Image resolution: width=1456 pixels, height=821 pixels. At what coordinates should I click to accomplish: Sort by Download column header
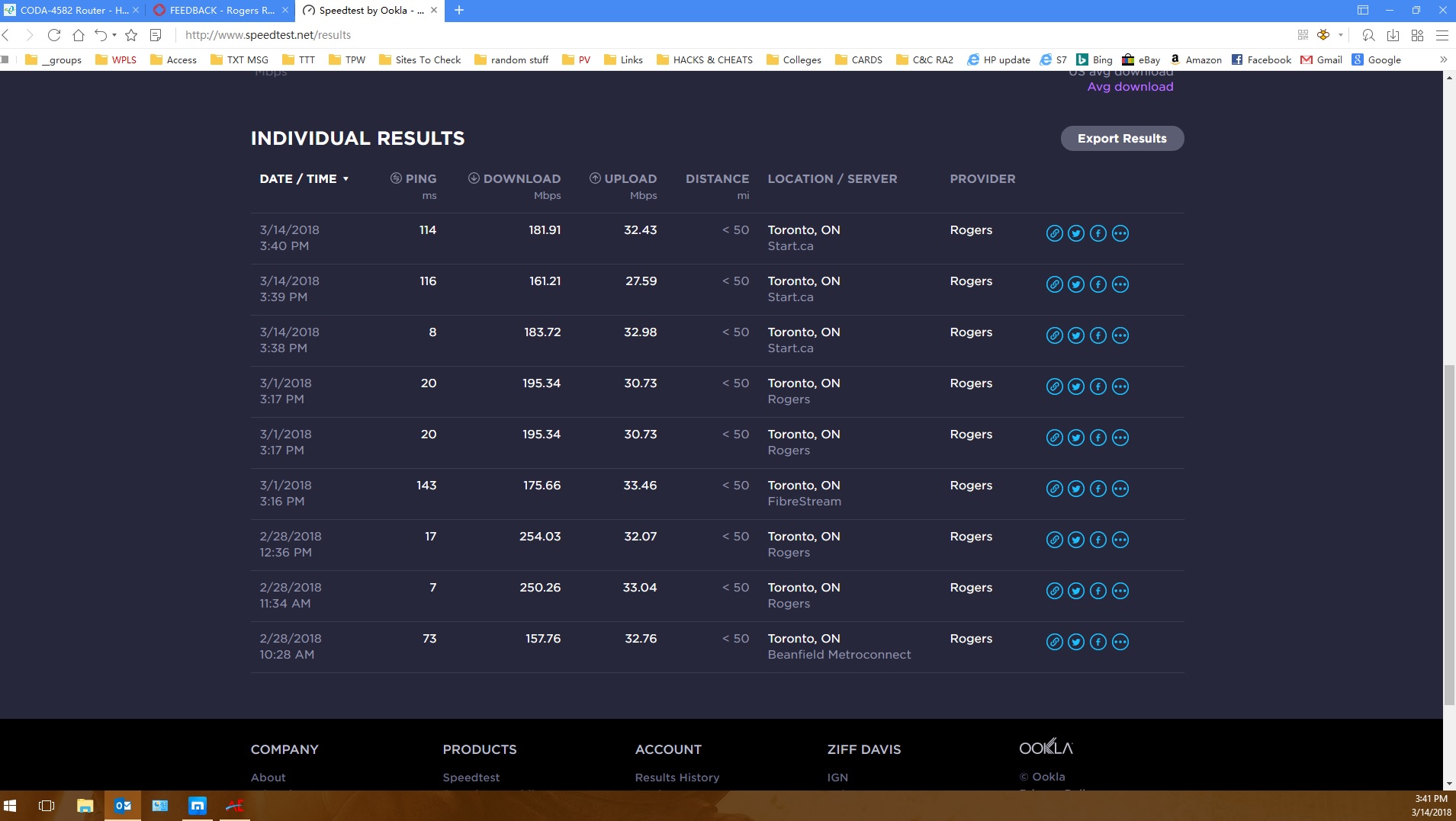[514, 178]
